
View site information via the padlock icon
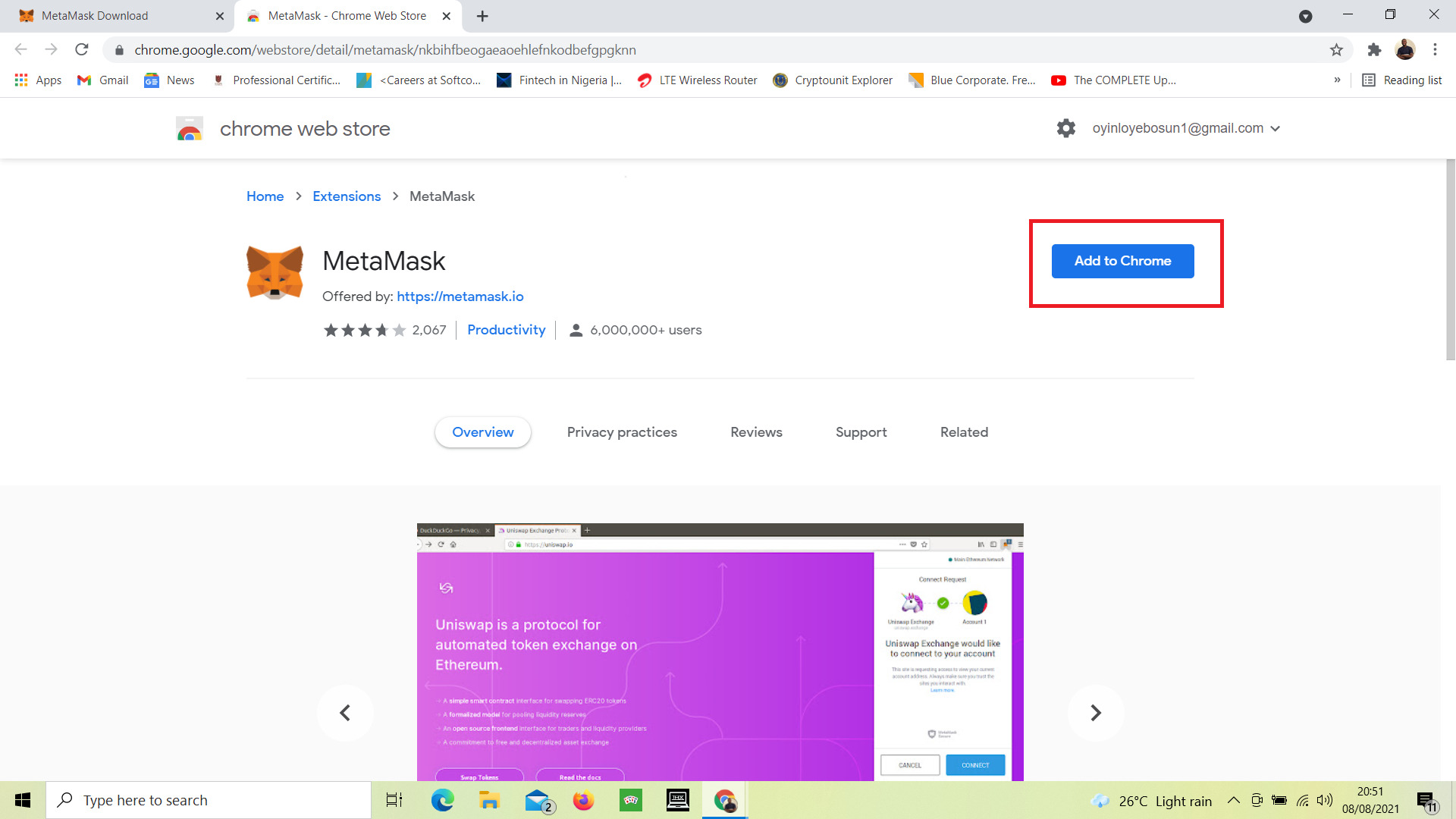tap(119, 50)
